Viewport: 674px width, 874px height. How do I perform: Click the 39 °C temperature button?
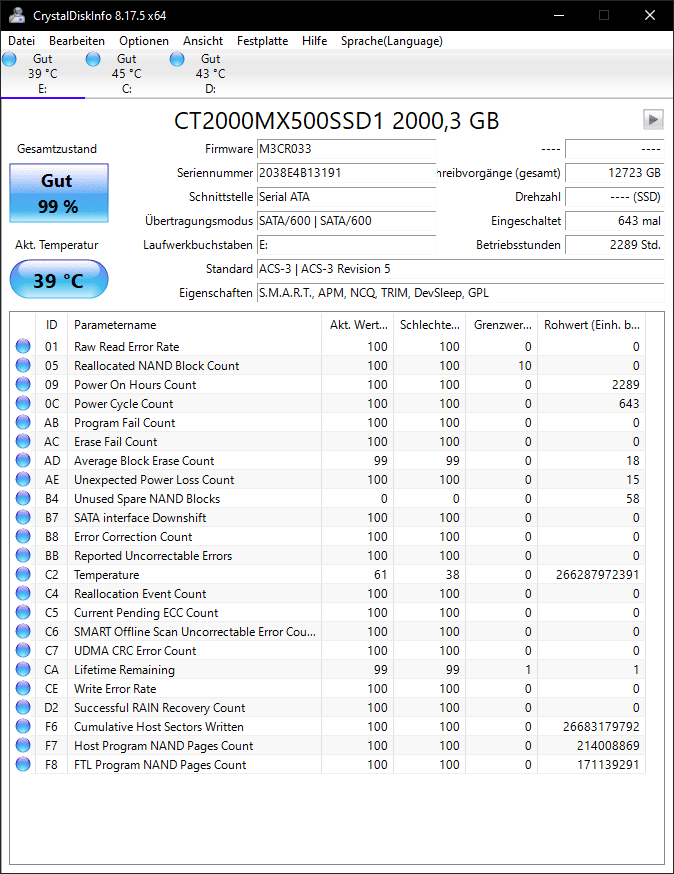tap(59, 279)
